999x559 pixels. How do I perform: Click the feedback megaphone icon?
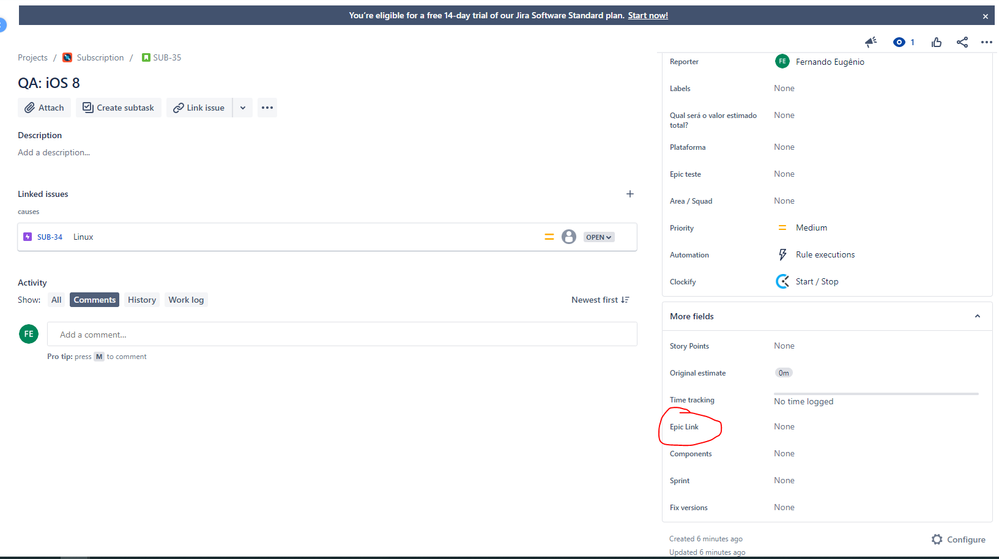point(870,42)
